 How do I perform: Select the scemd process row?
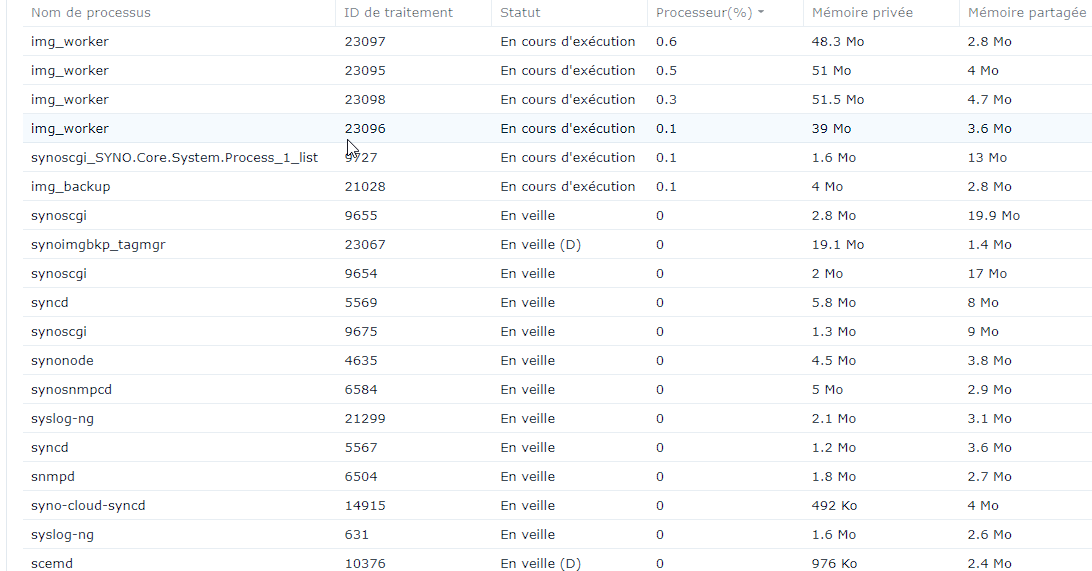557,561
